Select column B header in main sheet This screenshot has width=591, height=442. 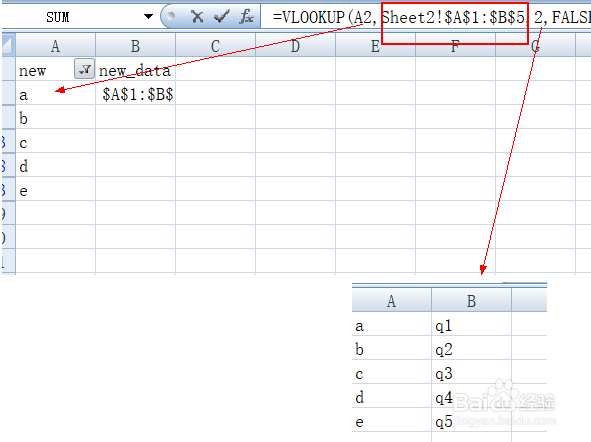pyautogui.click(x=135, y=46)
